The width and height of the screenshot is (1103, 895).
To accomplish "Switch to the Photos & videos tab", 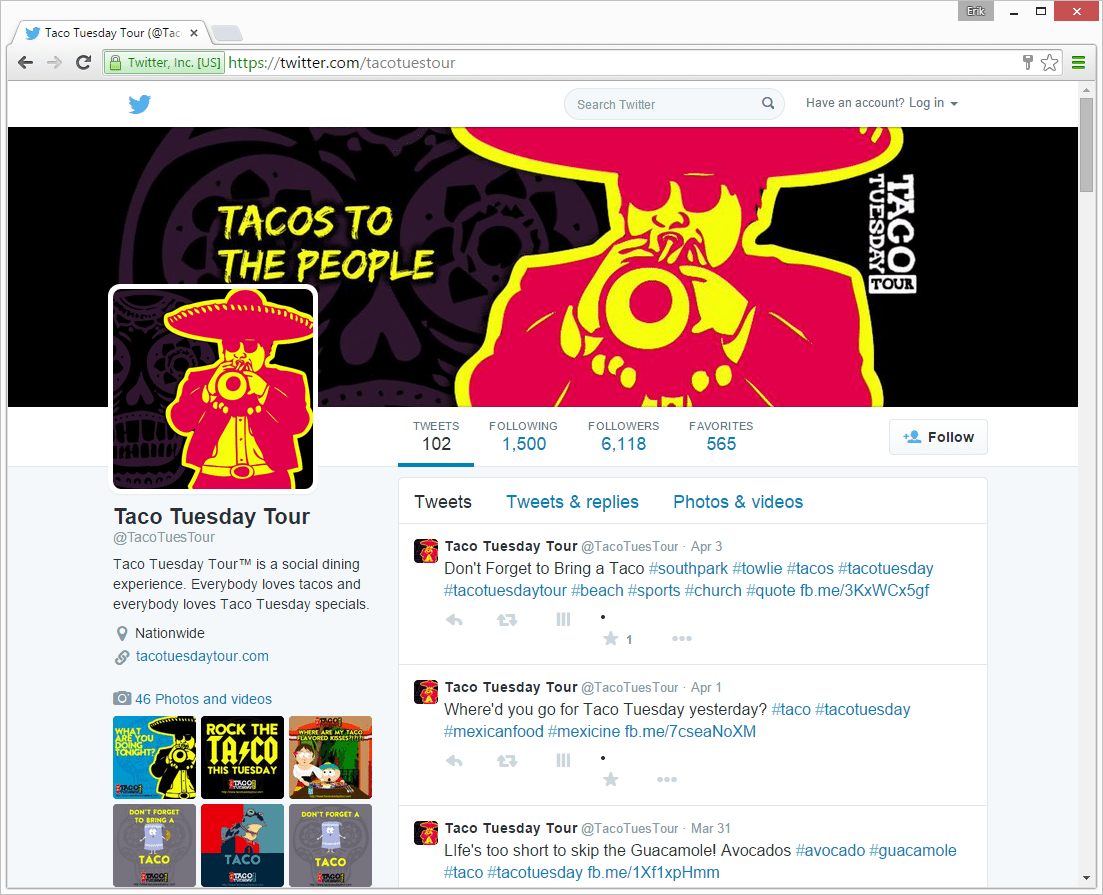I will click(738, 502).
